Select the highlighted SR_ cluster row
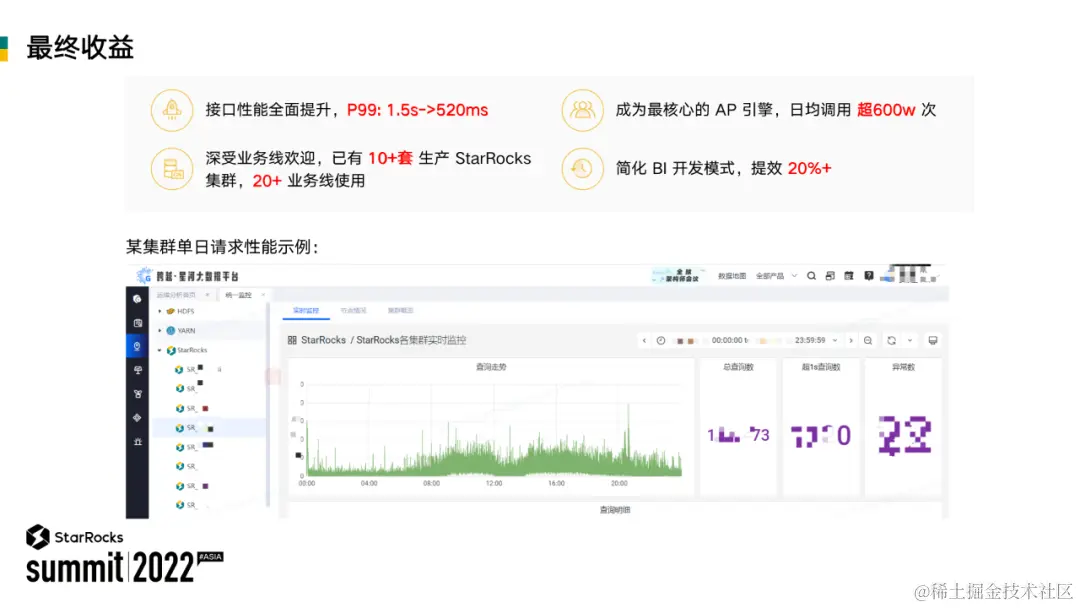Image resolution: width=1080 pixels, height=608 pixels. (207, 428)
